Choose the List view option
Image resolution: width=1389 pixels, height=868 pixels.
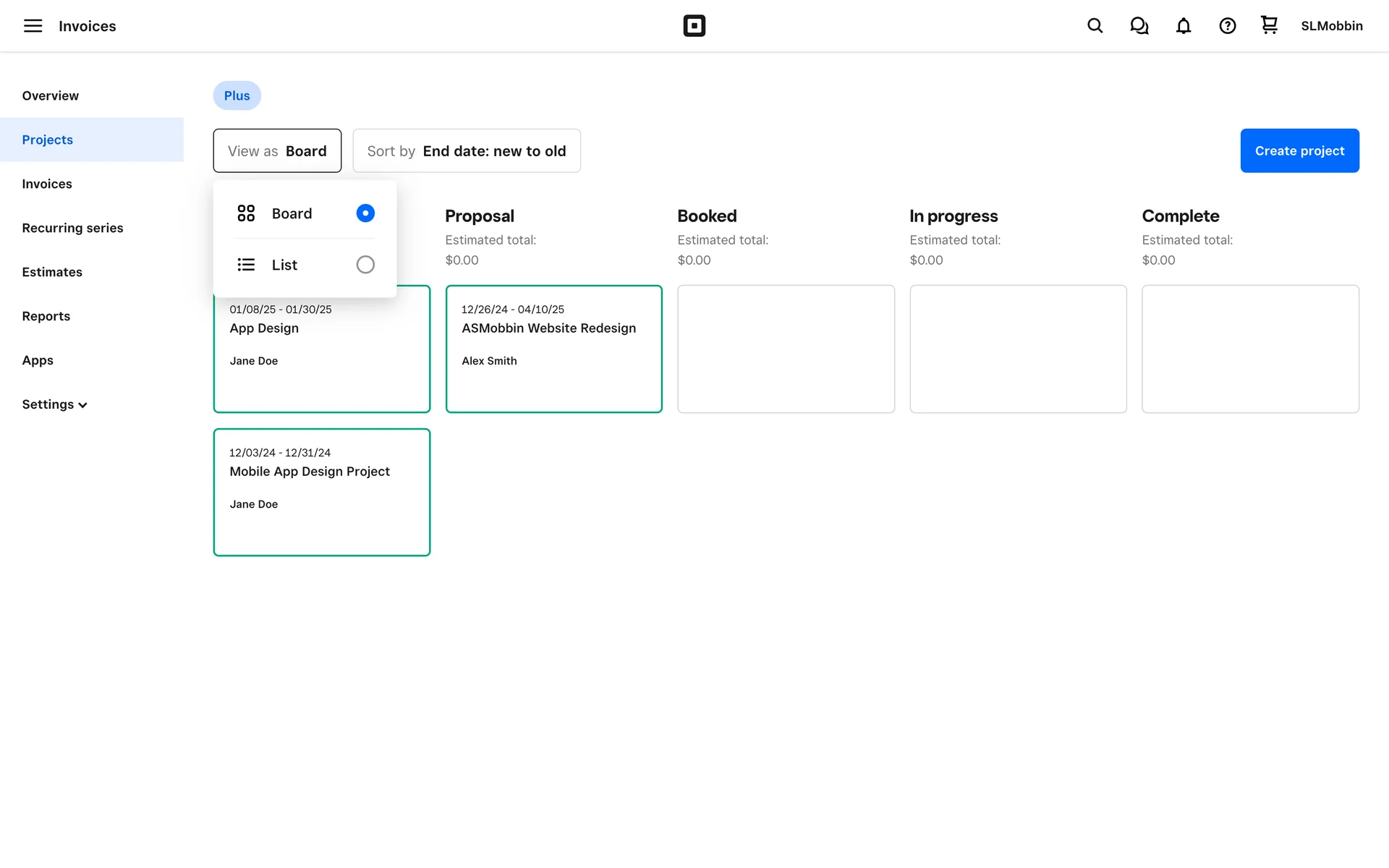point(284,265)
